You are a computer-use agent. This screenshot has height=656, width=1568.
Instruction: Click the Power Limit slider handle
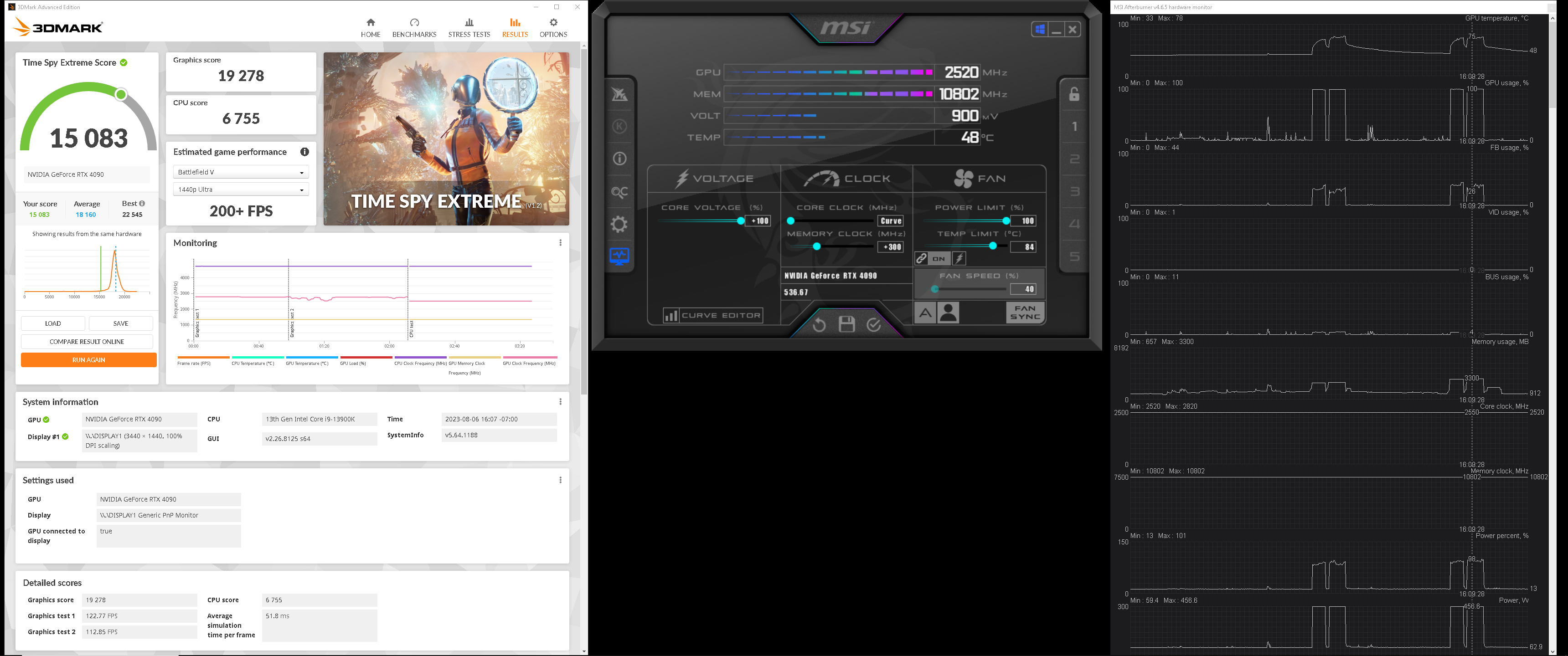(1006, 221)
